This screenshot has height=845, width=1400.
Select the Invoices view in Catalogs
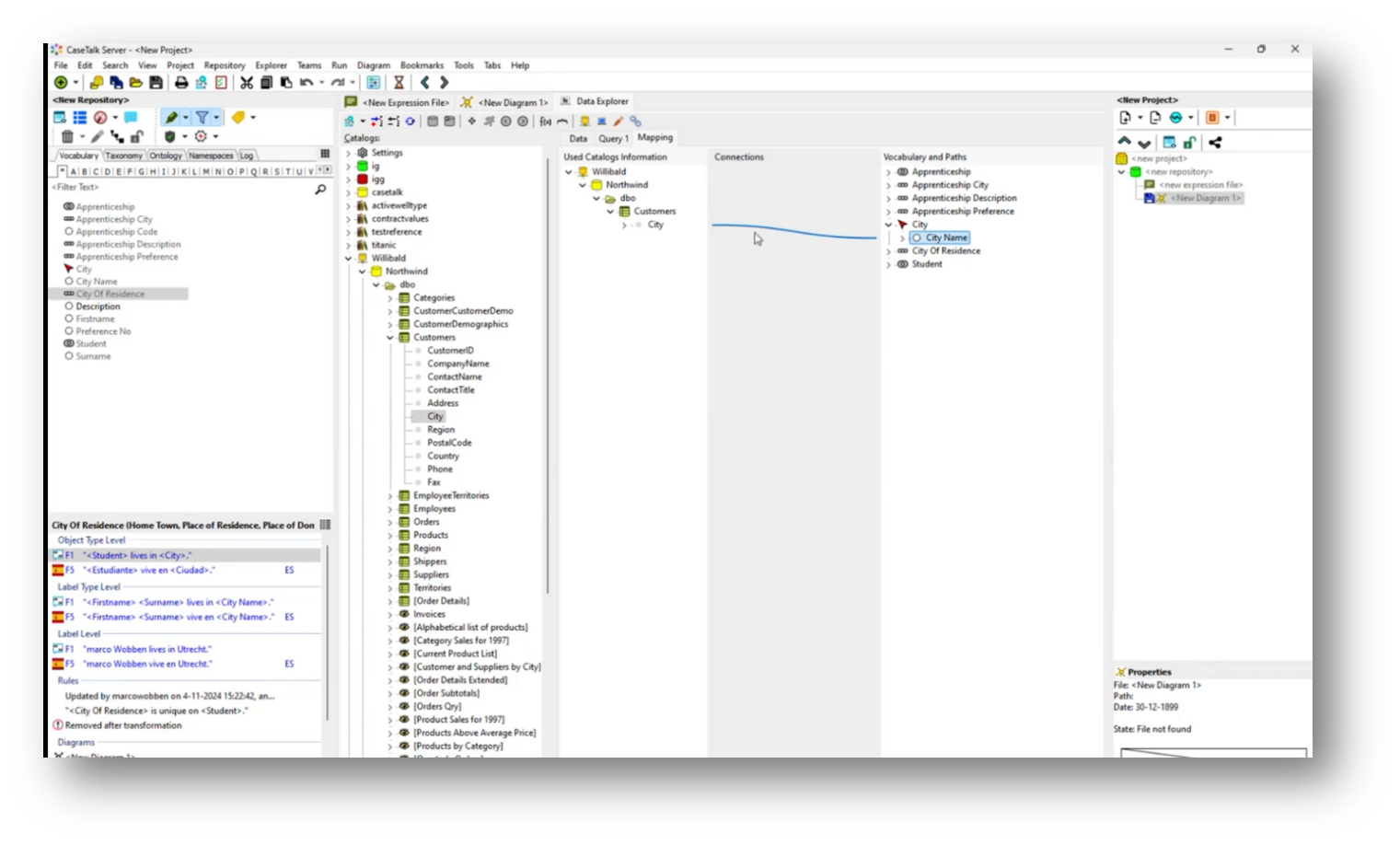tap(429, 615)
